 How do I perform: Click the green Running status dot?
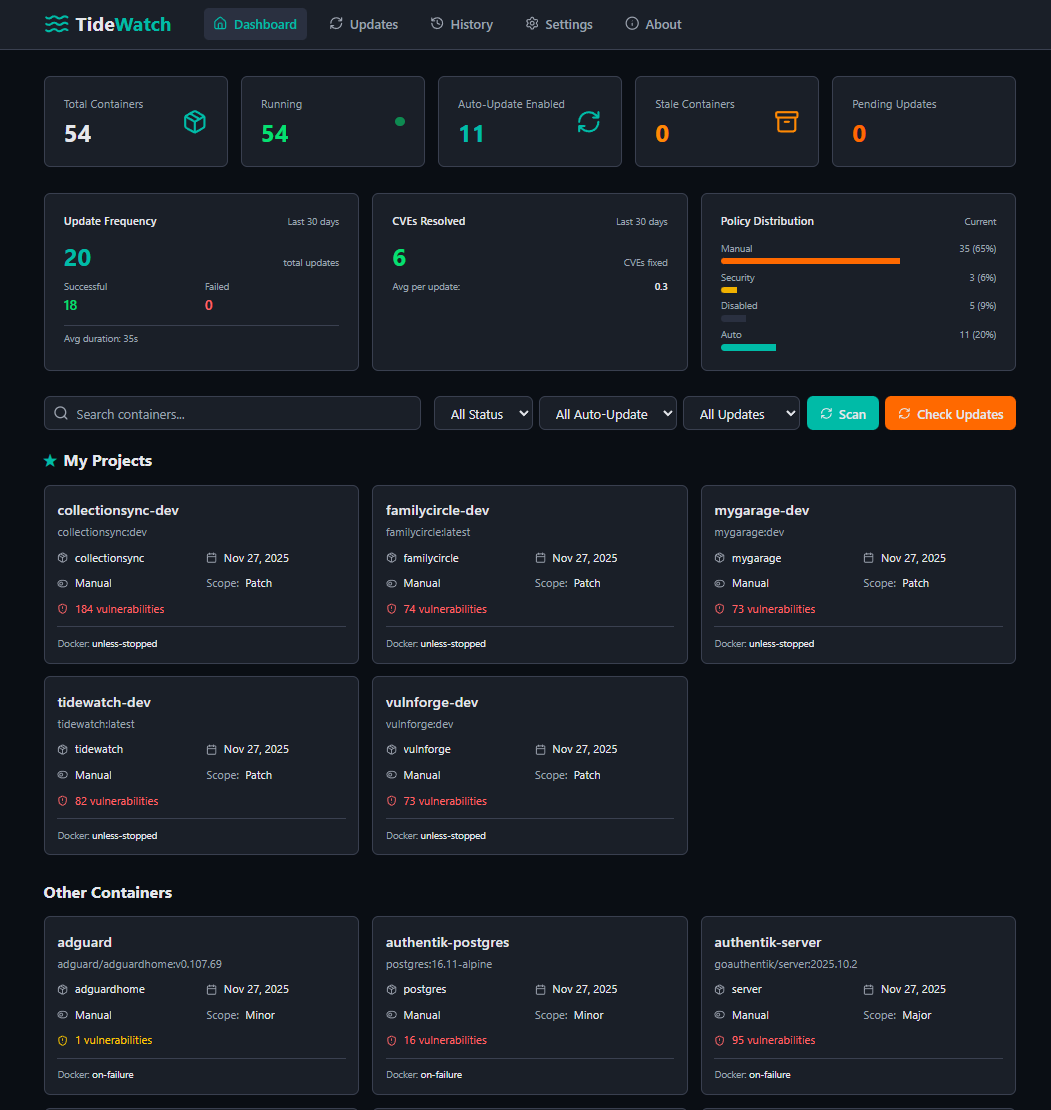pyautogui.click(x=400, y=122)
